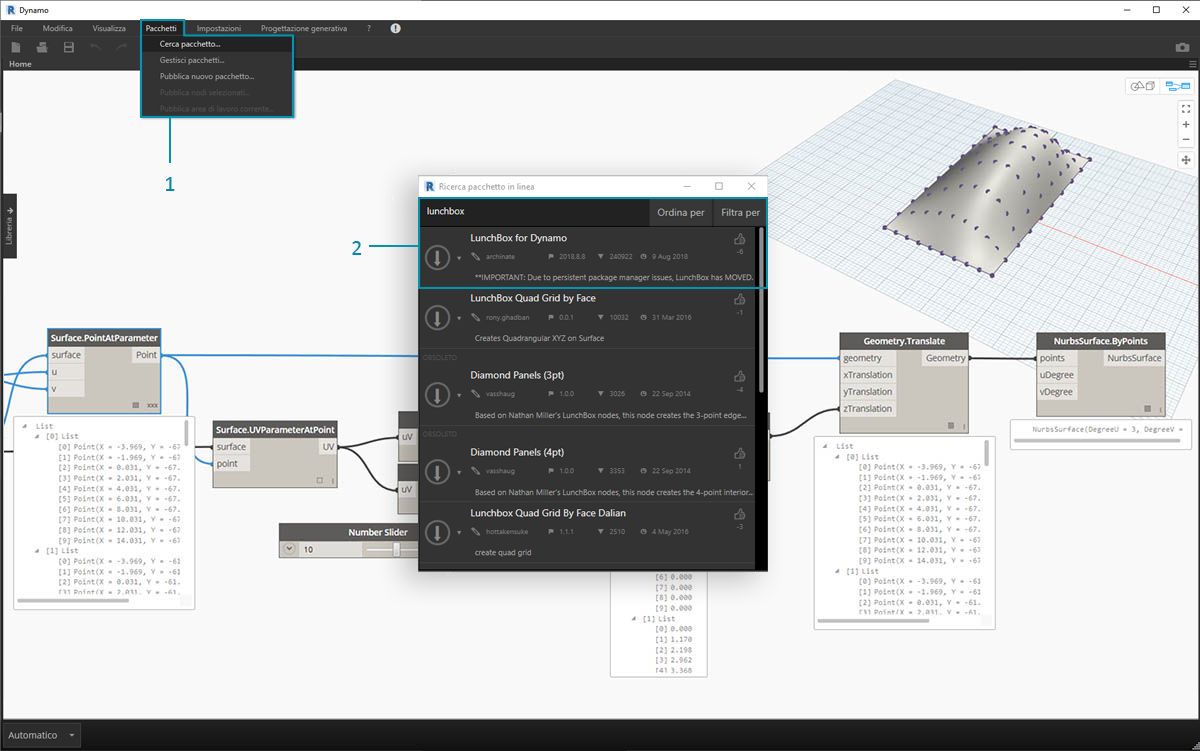The height and width of the screenshot is (751, 1200).
Task: Click the lunchbox search field
Action: tap(534, 212)
